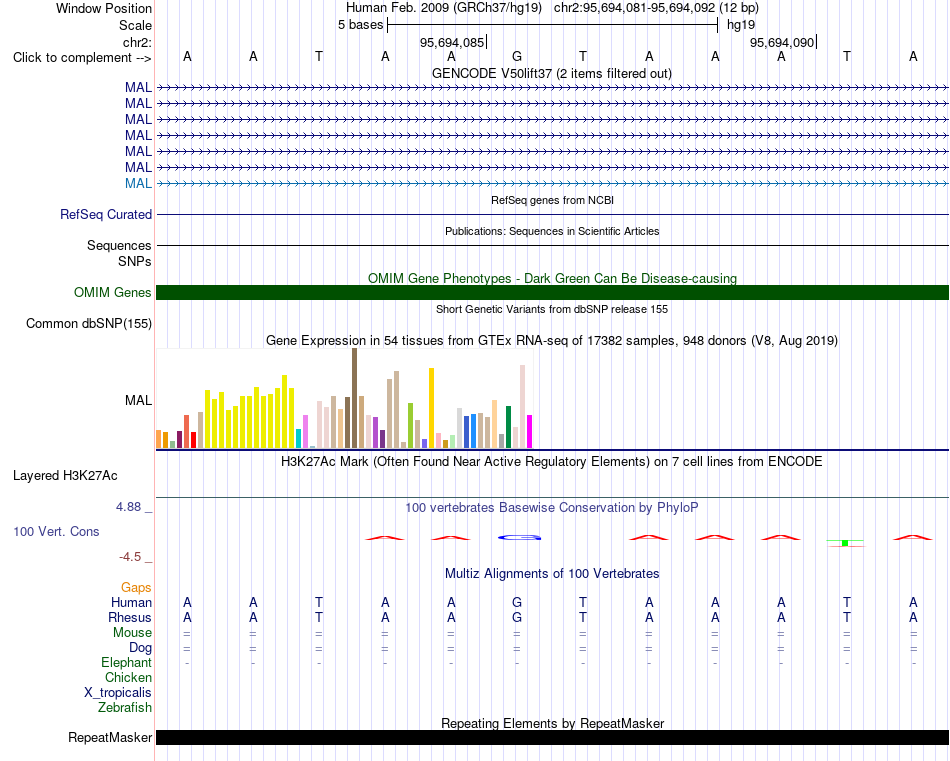Click the 100 Vert. Cons track label
The image size is (950, 761).
[56, 531]
